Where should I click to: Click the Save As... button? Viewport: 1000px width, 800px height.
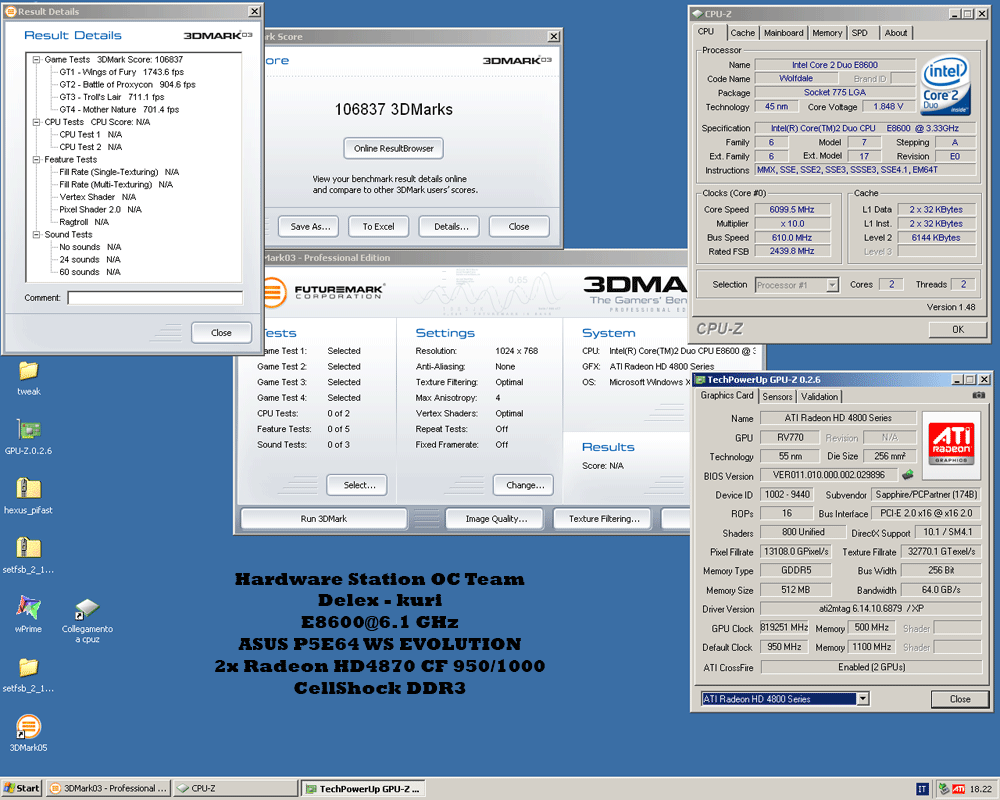tap(310, 226)
